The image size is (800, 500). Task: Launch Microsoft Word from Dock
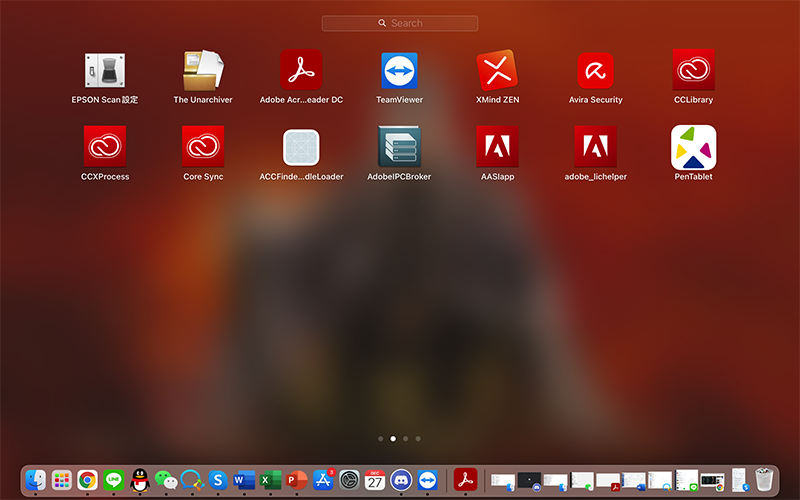coord(244,480)
